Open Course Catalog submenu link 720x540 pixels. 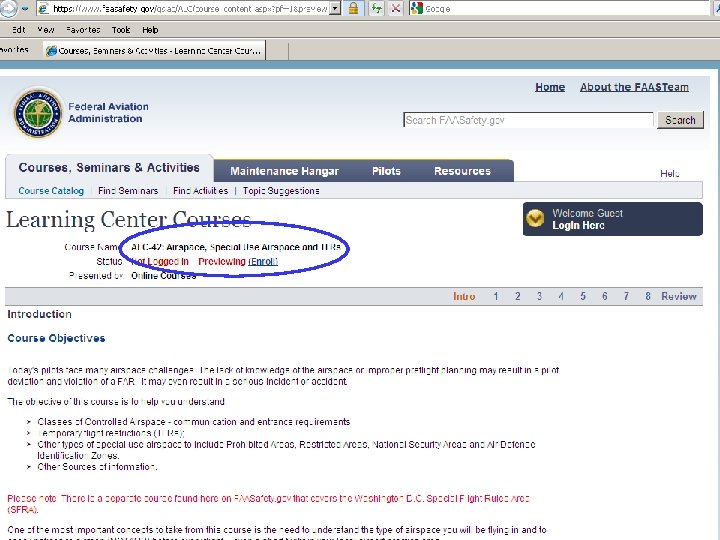click(51, 191)
